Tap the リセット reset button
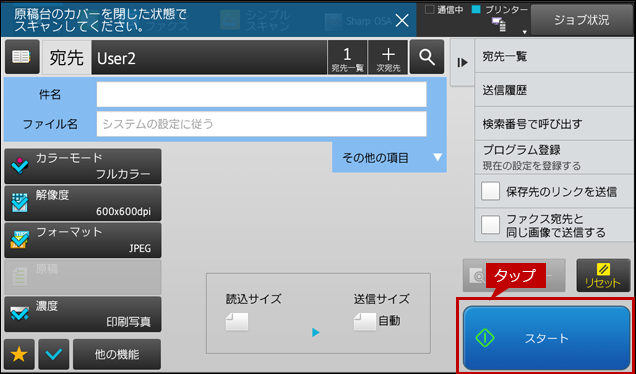The height and width of the screenshot is (374, 636). click(x=603, y=276)
